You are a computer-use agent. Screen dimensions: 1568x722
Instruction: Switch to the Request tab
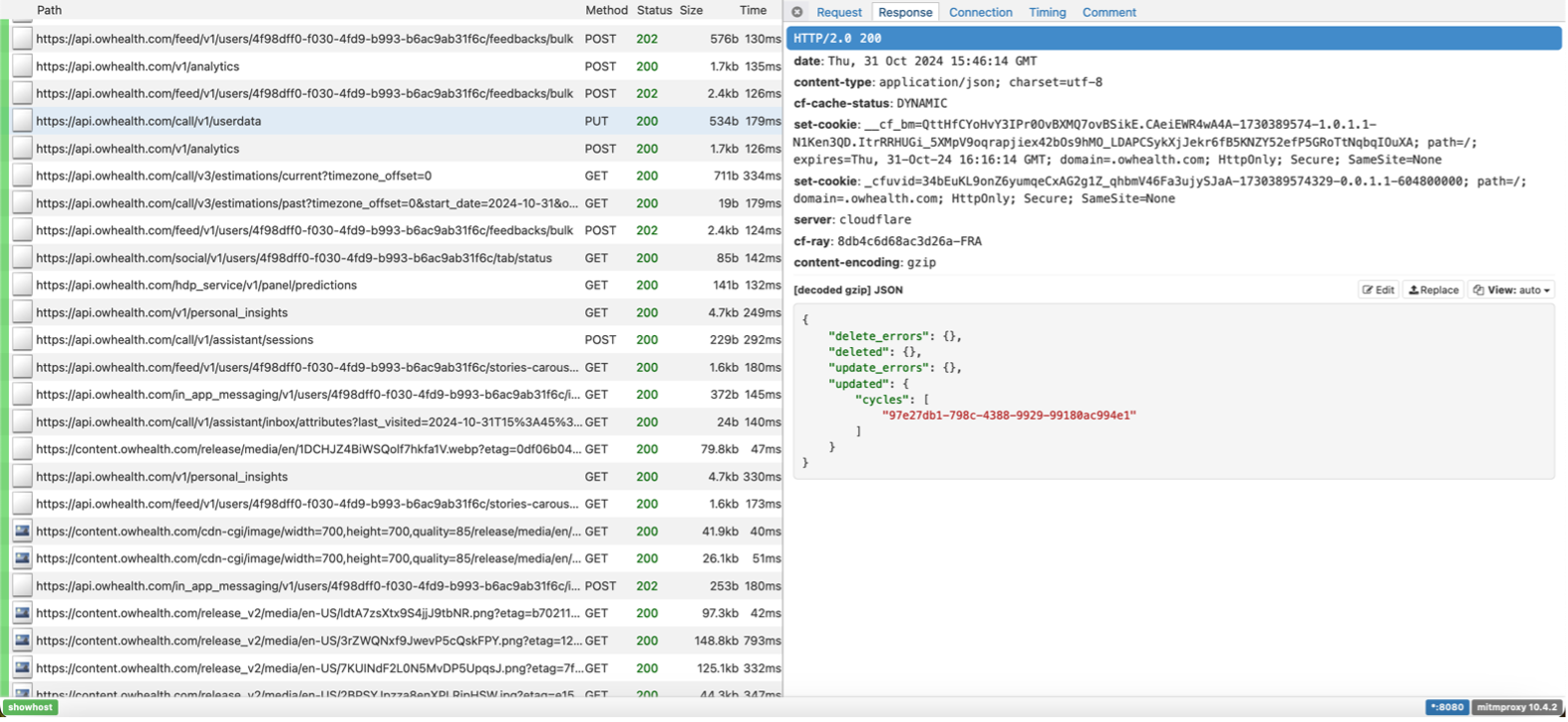838,12
